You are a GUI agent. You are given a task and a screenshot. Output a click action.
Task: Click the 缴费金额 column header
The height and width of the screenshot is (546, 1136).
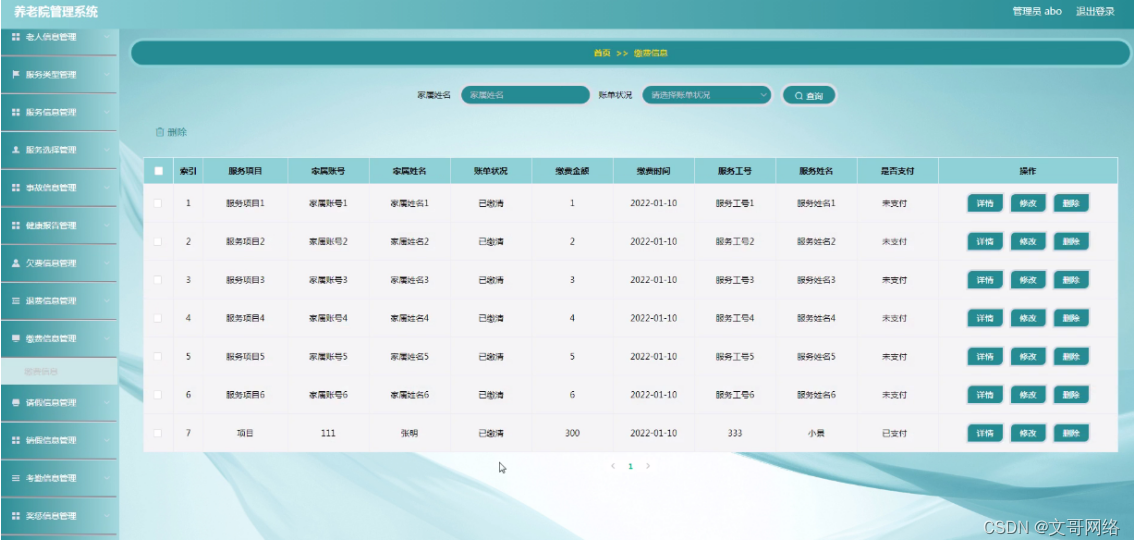click(x=572, y=172)
